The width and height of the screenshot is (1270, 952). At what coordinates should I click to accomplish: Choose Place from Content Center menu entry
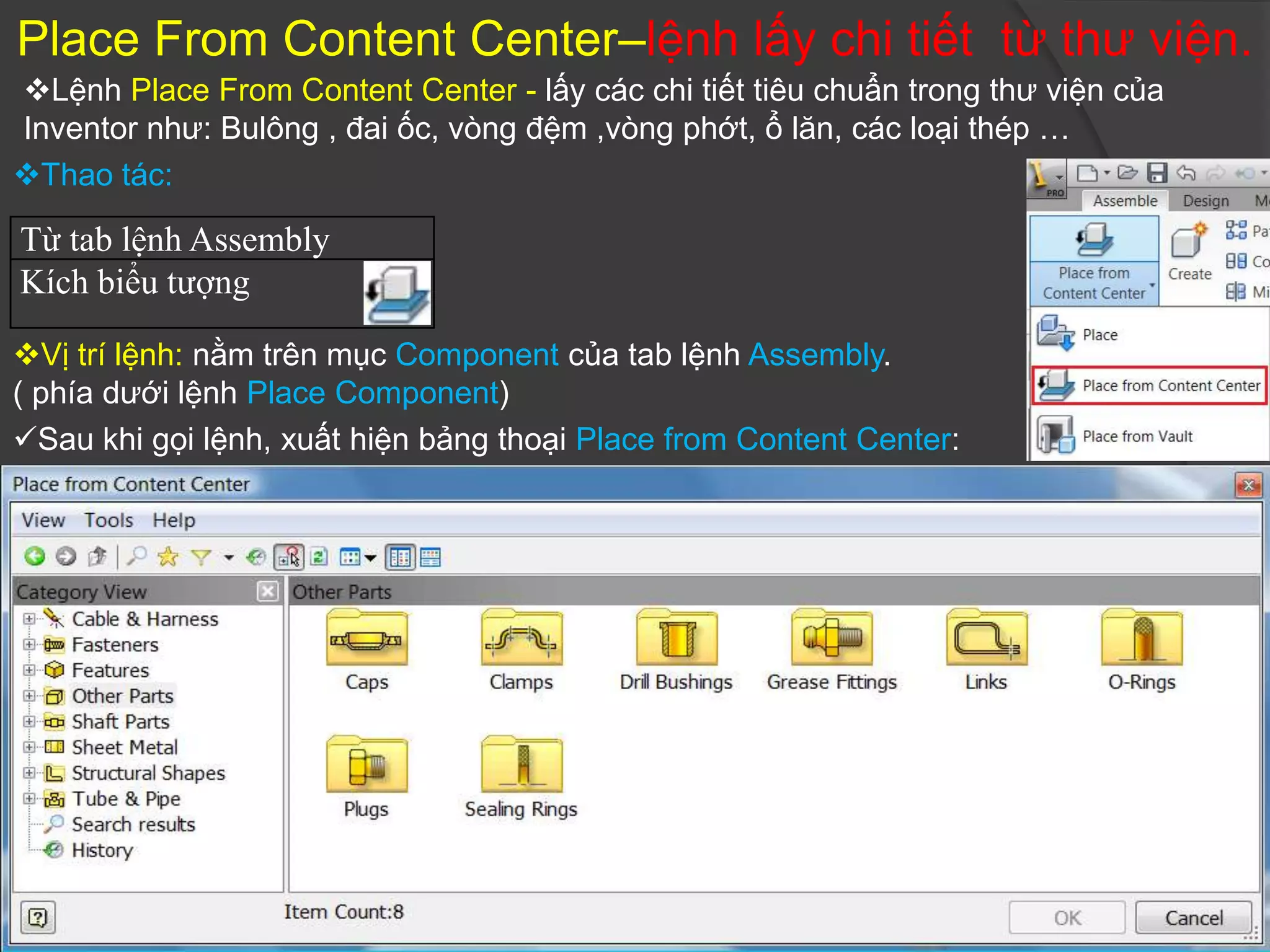tap(1150, 386)
